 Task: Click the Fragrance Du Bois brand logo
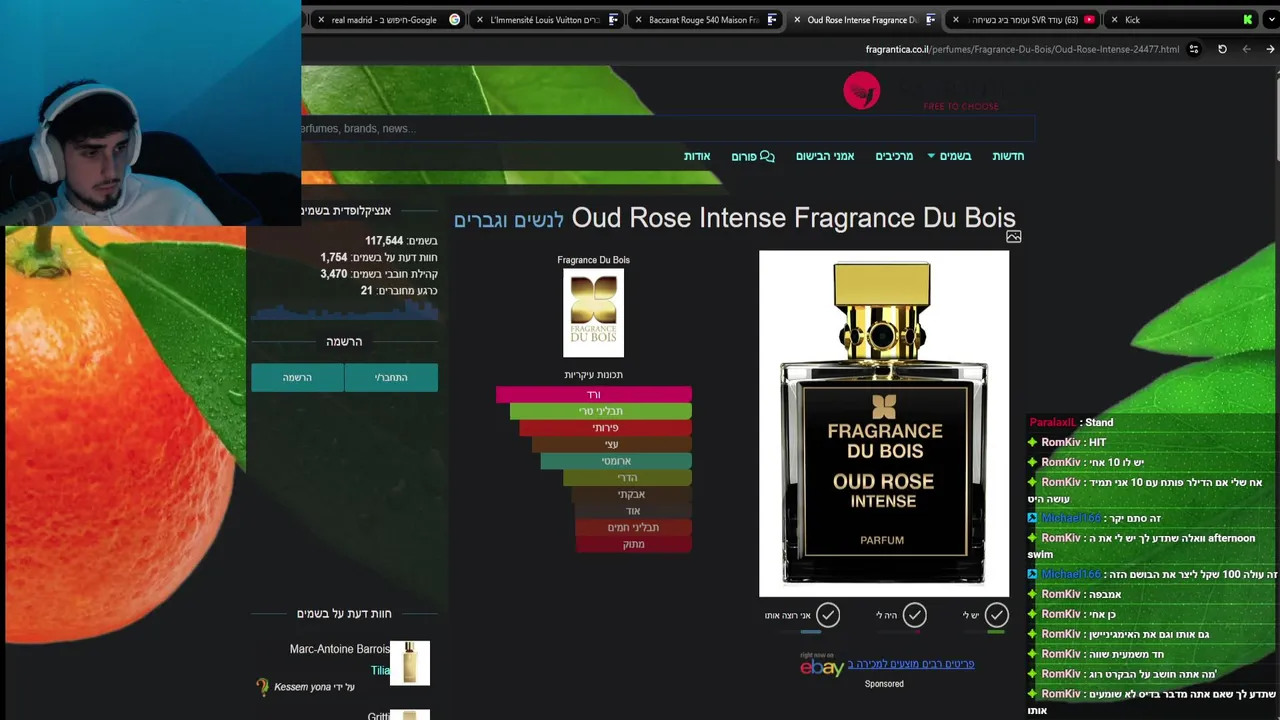coord(593,313)
